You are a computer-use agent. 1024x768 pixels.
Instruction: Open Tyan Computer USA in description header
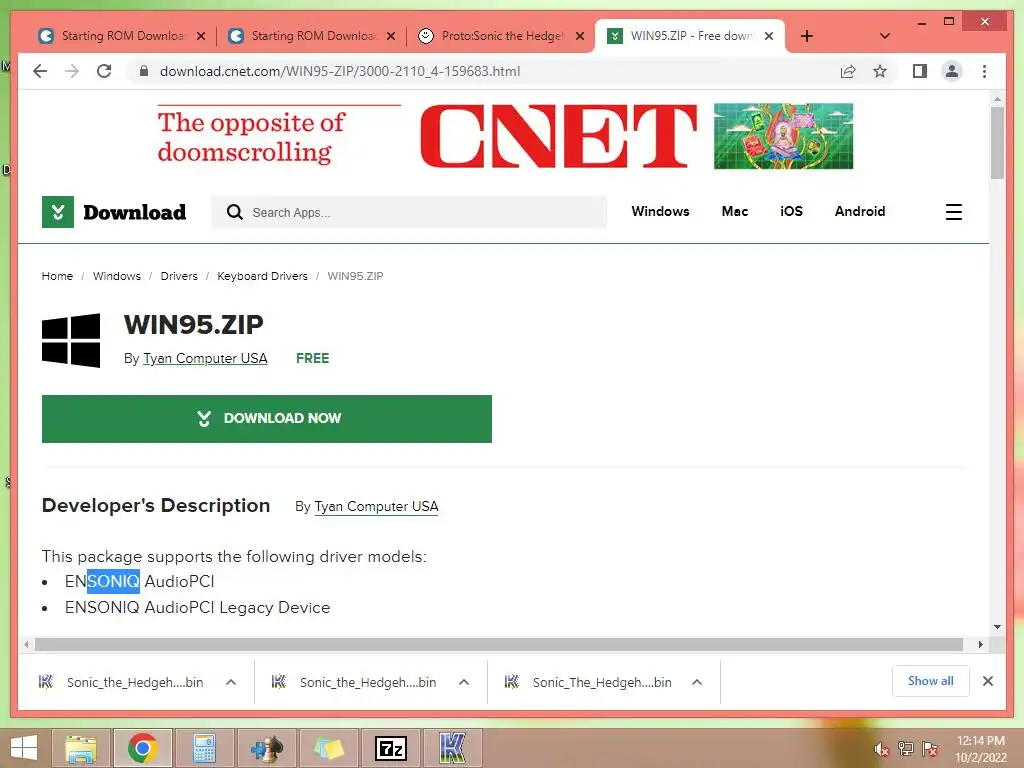(x=376, y=506)
